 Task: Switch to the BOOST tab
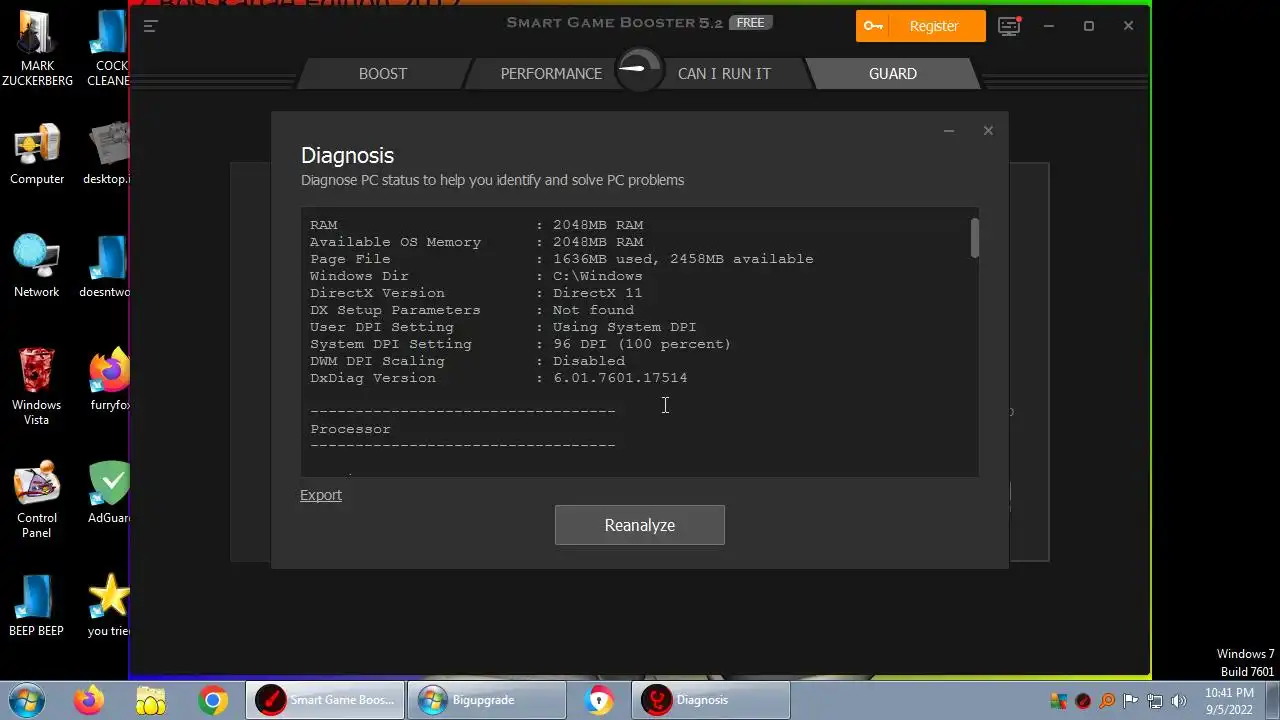383,74
